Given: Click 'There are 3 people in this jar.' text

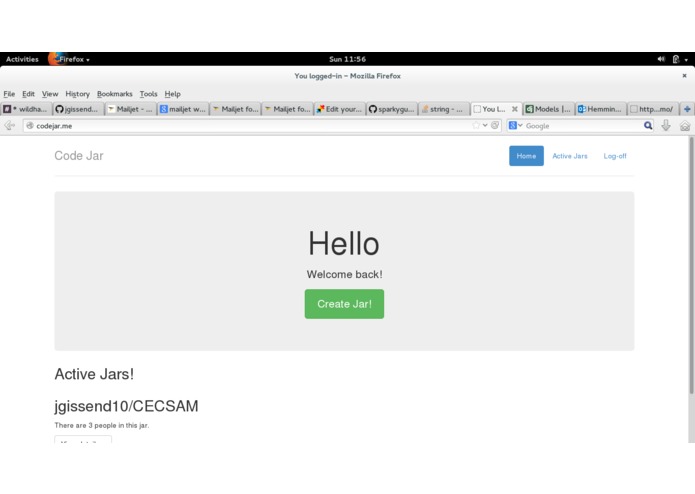Looking at the screenshot, I should click(x=102, y=425).
